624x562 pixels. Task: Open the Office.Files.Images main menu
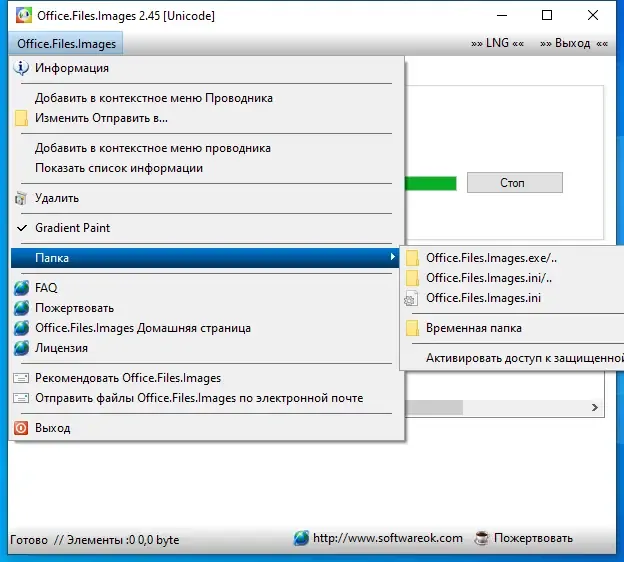66,44
